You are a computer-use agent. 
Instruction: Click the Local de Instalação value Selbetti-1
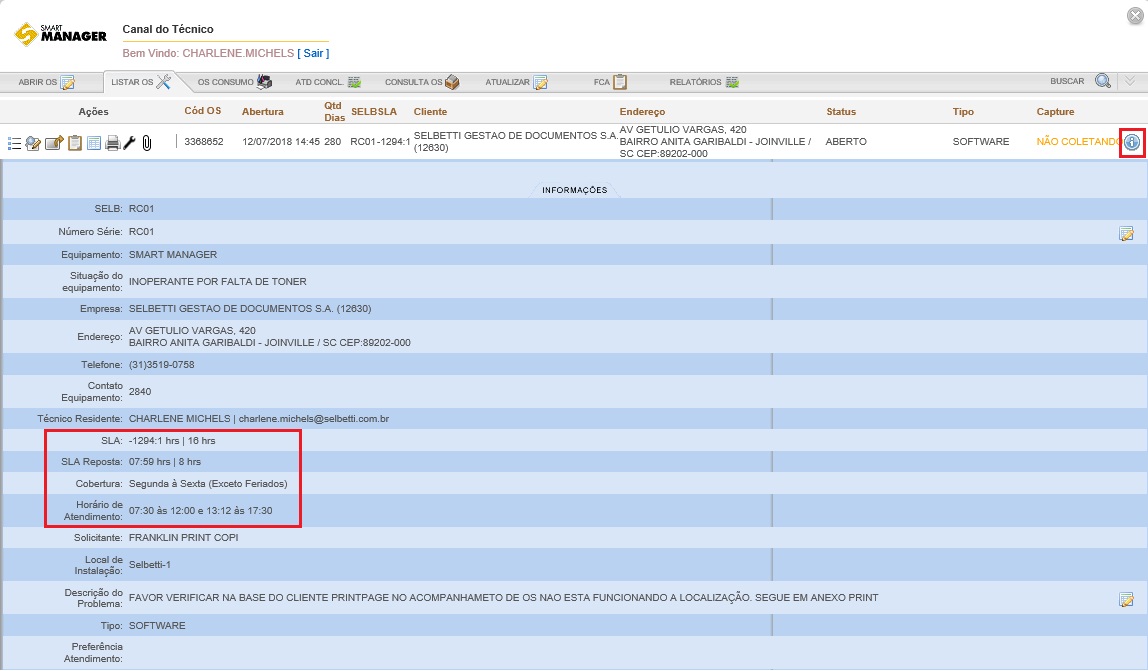pyautogui.click(x=149, y=565)
